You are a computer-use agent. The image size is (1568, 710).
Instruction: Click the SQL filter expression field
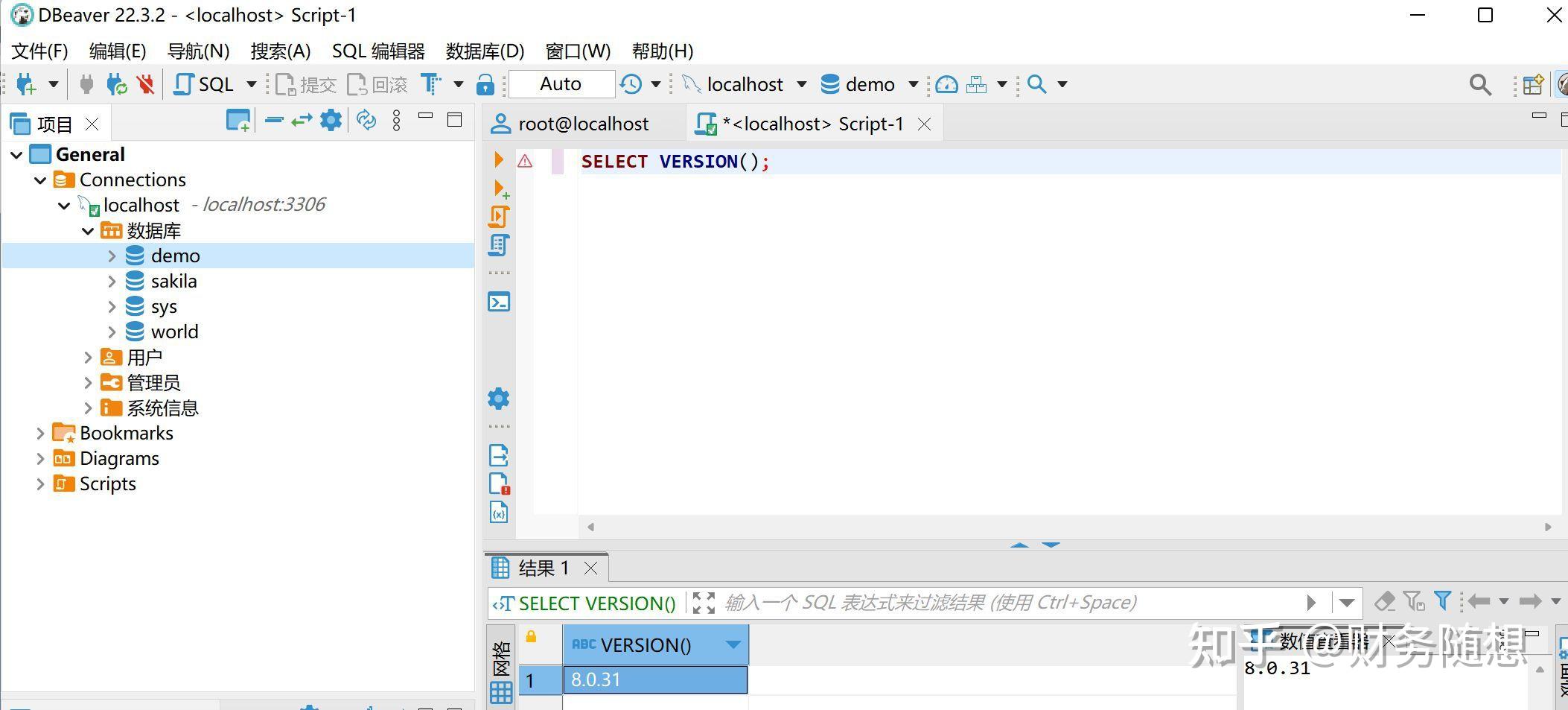(1012, 603)
